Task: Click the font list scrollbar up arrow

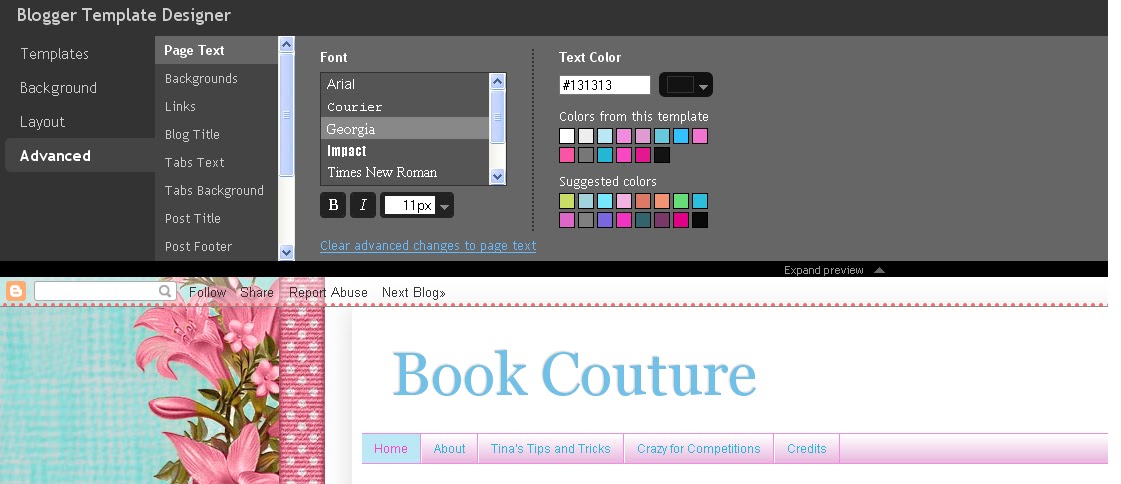Action: pos(498,81)
